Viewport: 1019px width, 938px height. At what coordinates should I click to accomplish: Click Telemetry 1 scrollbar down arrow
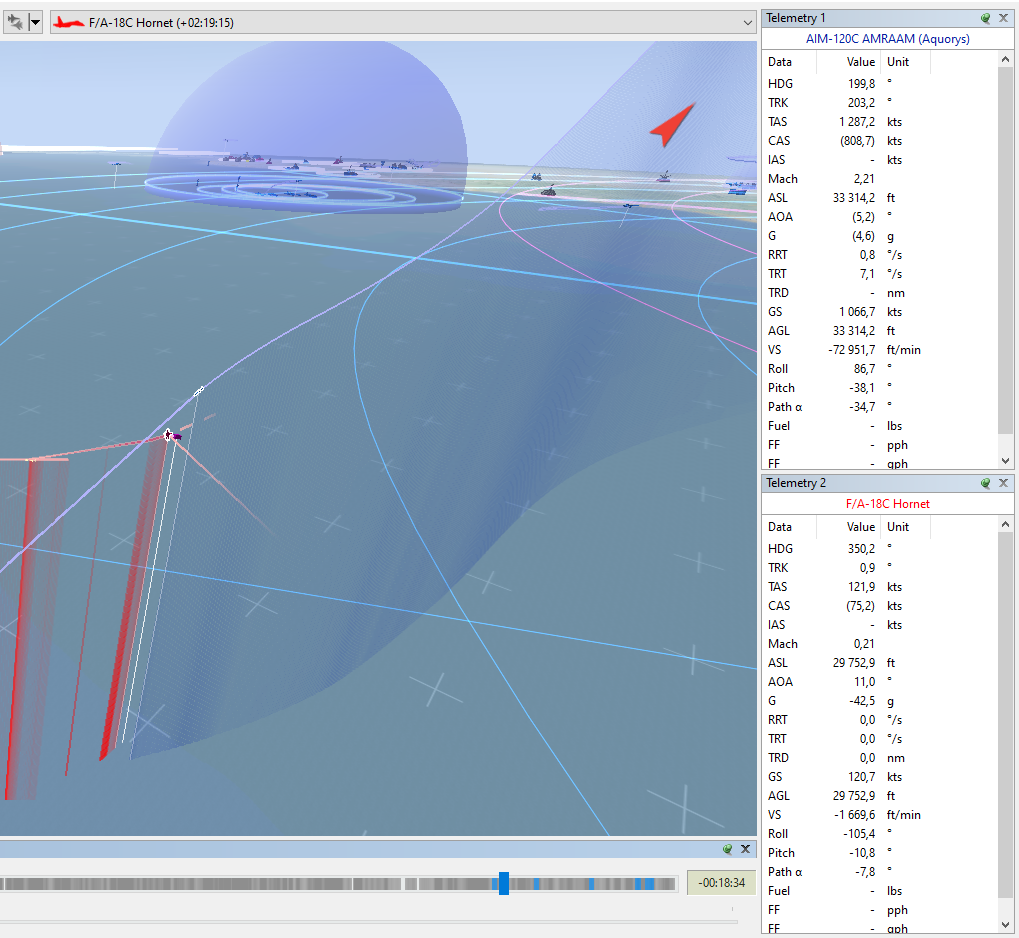1005,461
